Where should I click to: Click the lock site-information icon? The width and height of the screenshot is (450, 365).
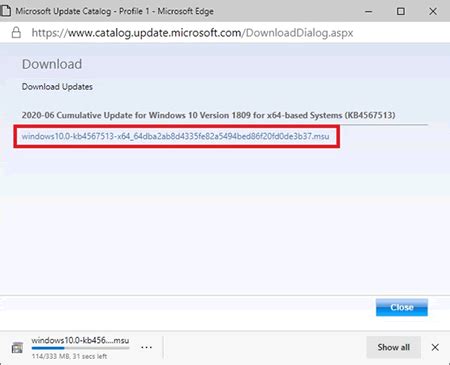(16, 33)
